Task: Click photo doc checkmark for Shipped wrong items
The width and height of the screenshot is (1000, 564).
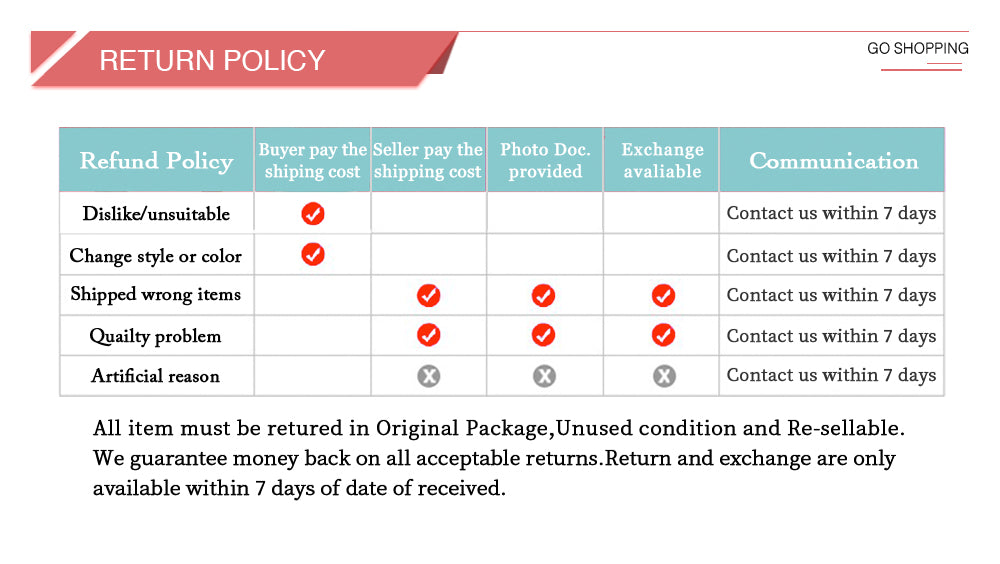Action: point(544,296)
